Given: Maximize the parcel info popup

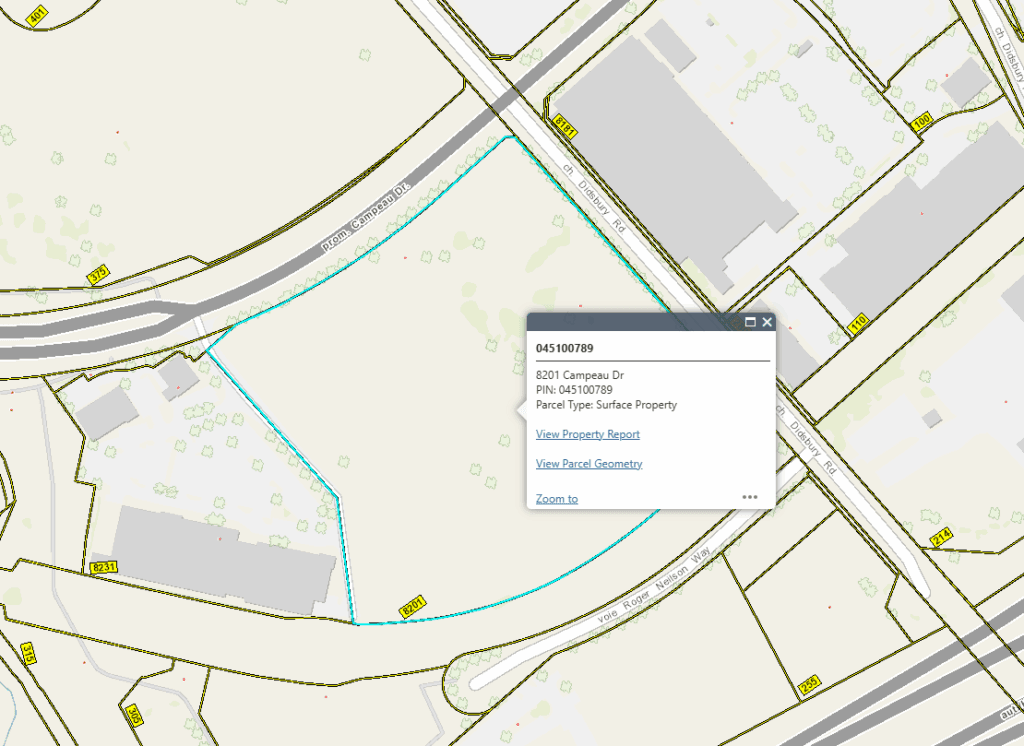Looking at the screenshot, I should point(750,322).
